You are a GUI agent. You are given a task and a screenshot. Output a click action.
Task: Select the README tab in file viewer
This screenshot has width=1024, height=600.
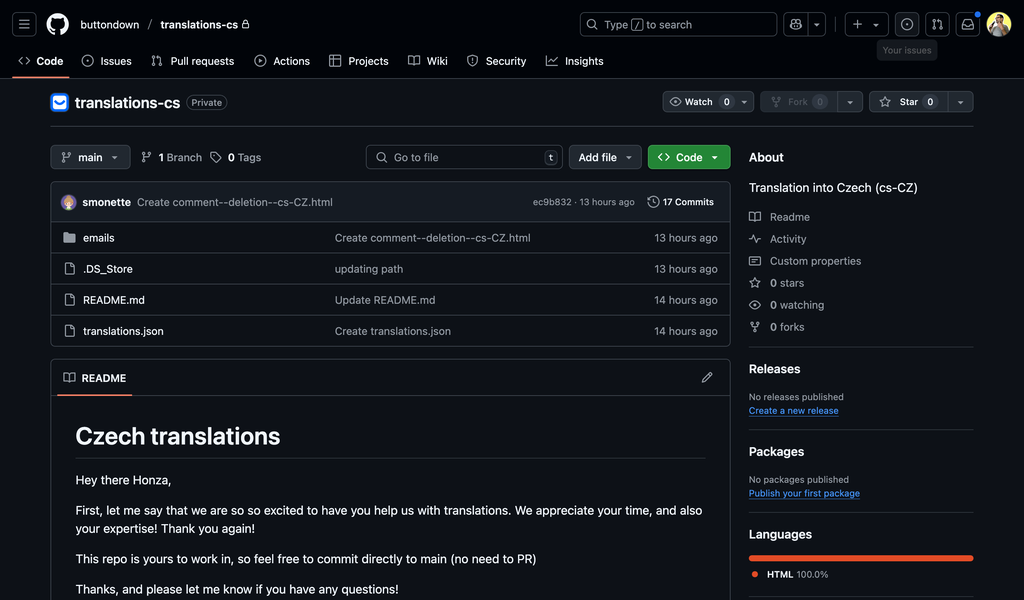point(95,378)
